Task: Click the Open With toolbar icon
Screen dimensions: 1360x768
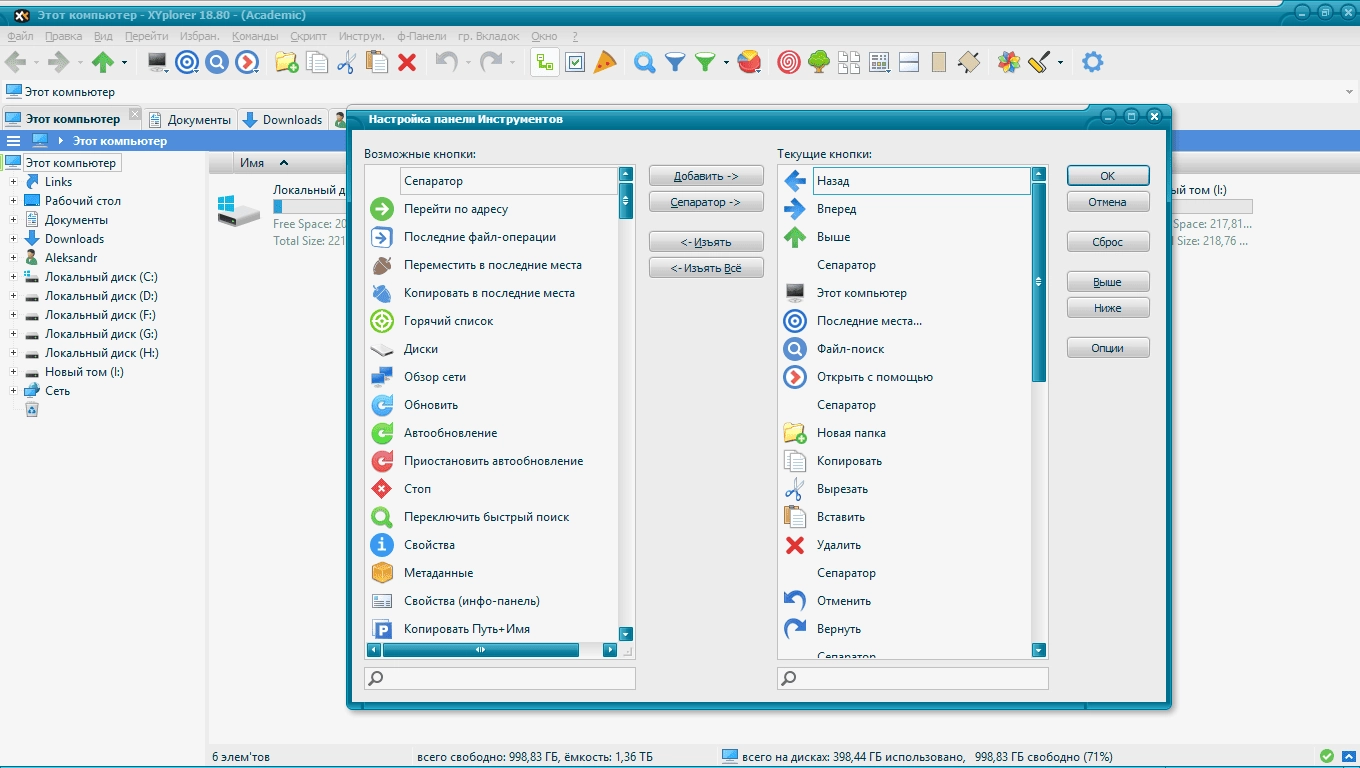Action: pos(247,62)
